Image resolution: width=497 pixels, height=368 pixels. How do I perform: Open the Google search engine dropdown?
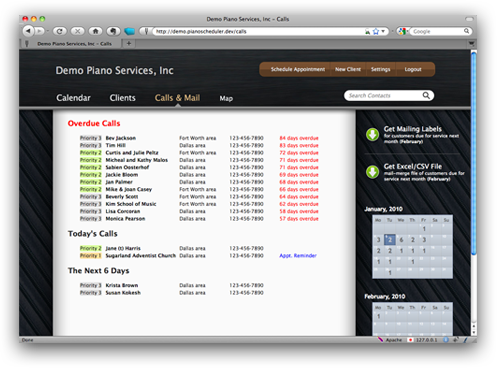click(x=403, y=31)
